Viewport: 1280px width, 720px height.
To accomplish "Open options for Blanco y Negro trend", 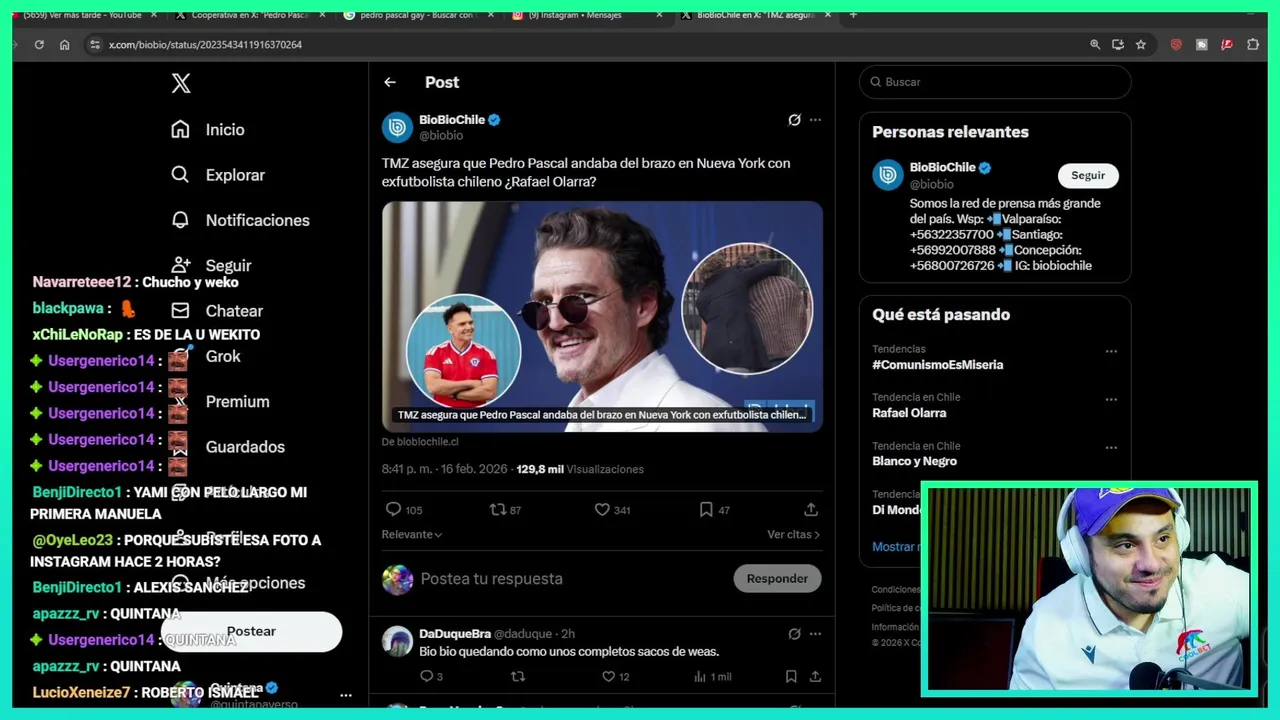I will click(x=1111, y=449).
